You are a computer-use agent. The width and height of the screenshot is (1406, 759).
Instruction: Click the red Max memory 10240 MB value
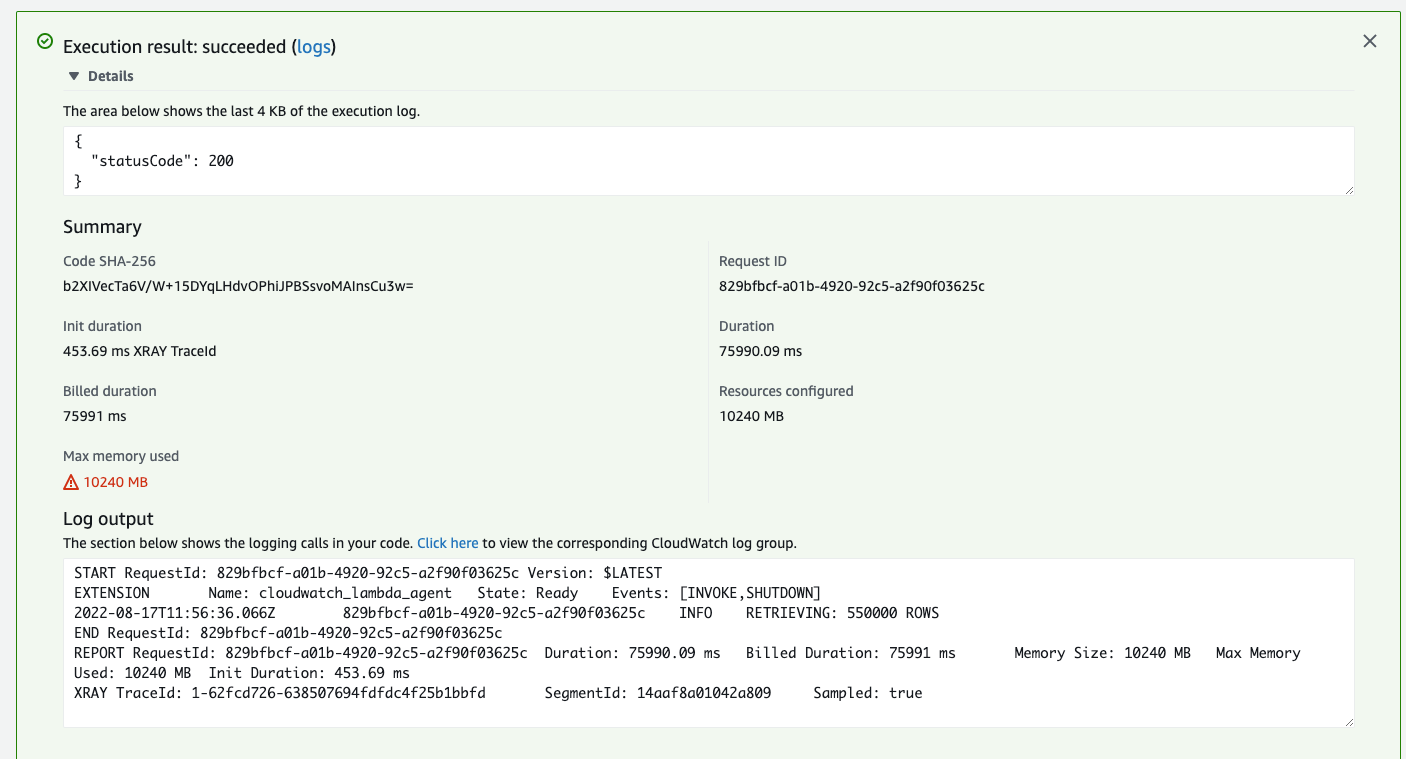tap(116, 482)
